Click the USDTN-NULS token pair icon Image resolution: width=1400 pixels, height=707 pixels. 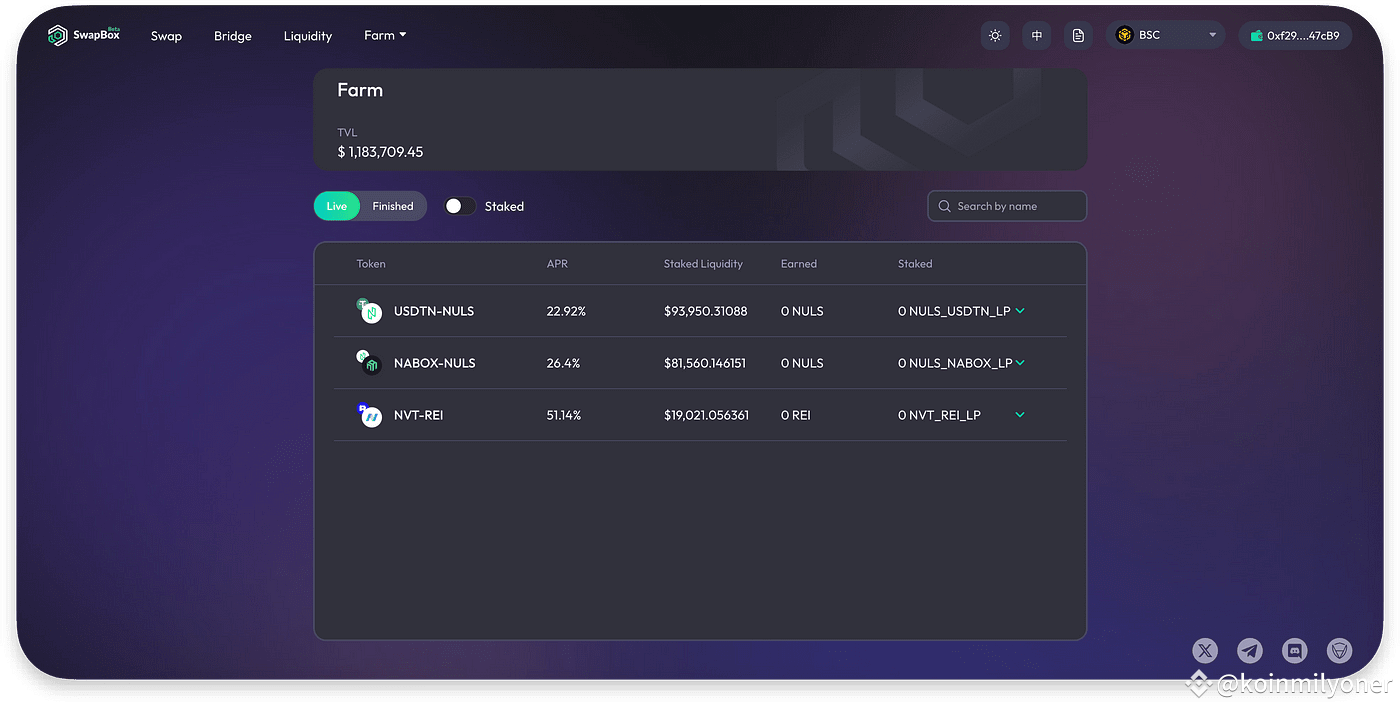[x=370, y=311]
